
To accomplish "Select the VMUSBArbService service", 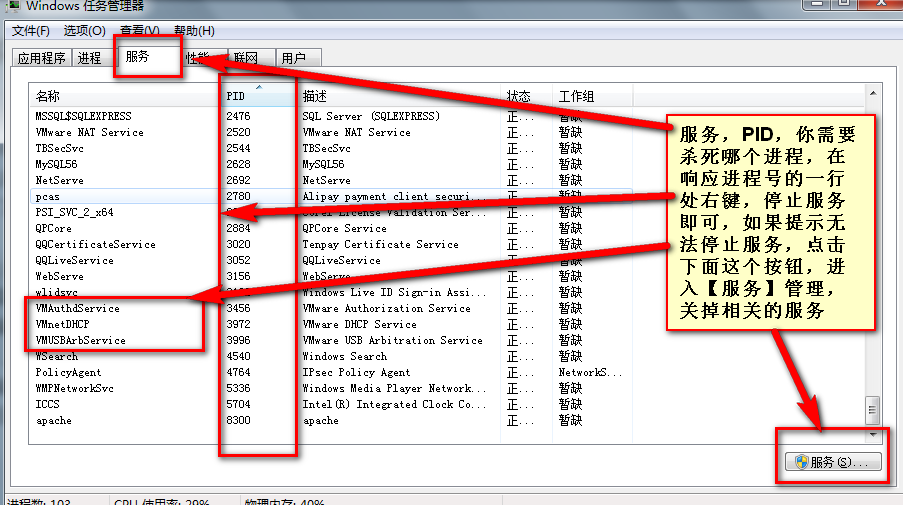I will tap(80, 340).
